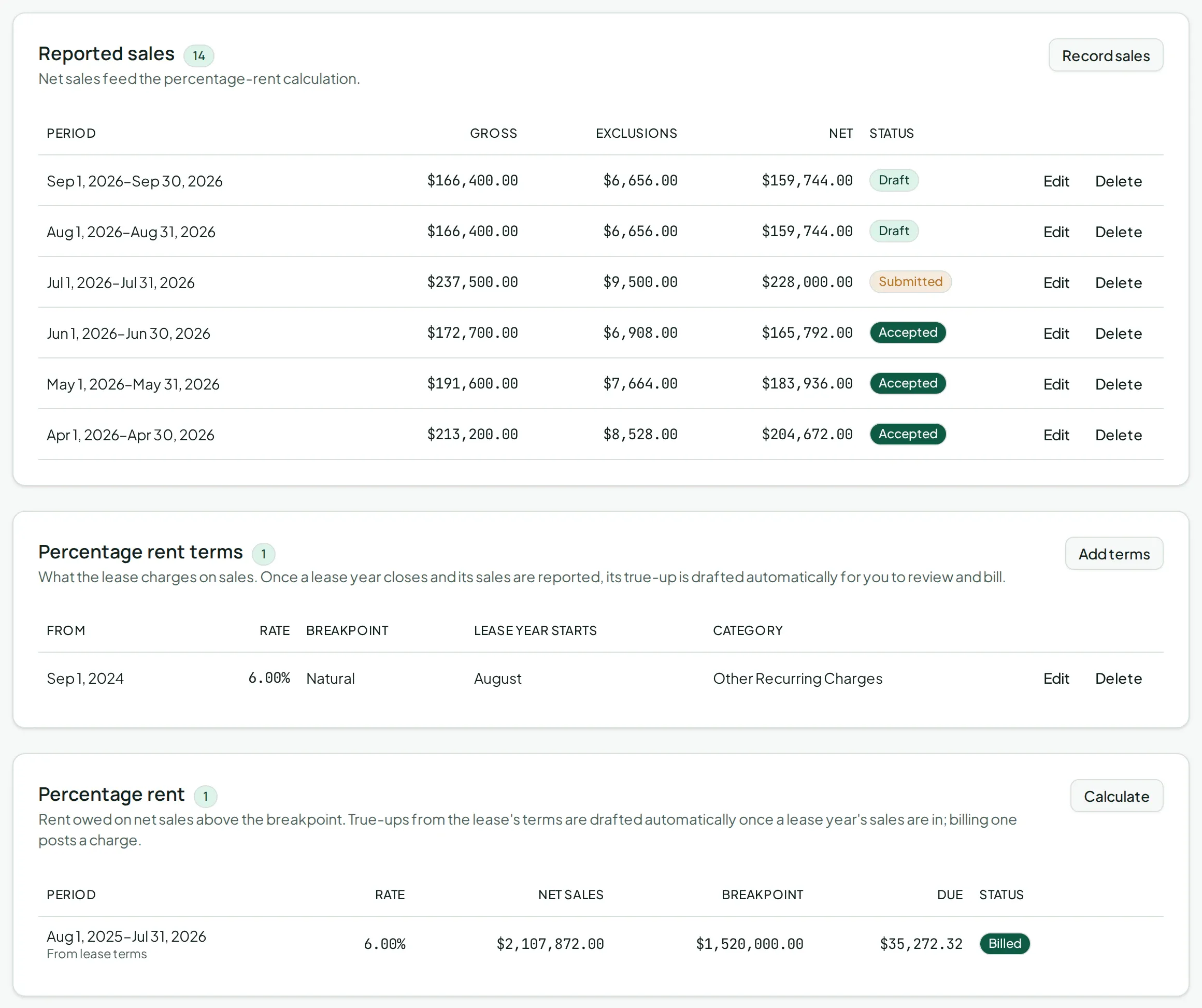The width and height of the screenshot is (1202, 1008).
Task: Click the Billed status badge
Action: (x=1005, y=943)
